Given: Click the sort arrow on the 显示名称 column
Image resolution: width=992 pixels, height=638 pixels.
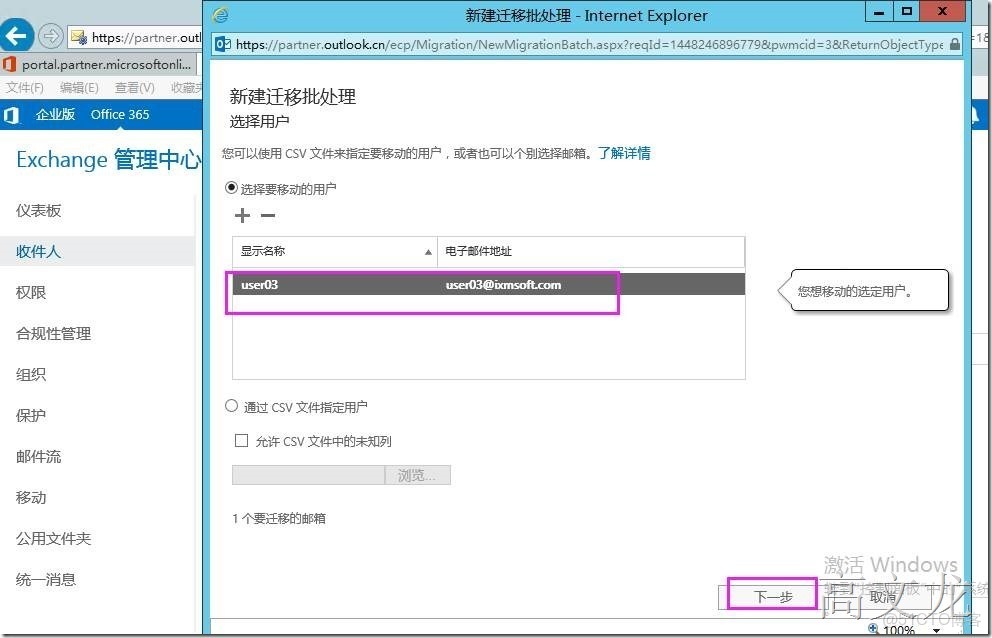Looking at the screenshot, I should (x=428, y=251).
